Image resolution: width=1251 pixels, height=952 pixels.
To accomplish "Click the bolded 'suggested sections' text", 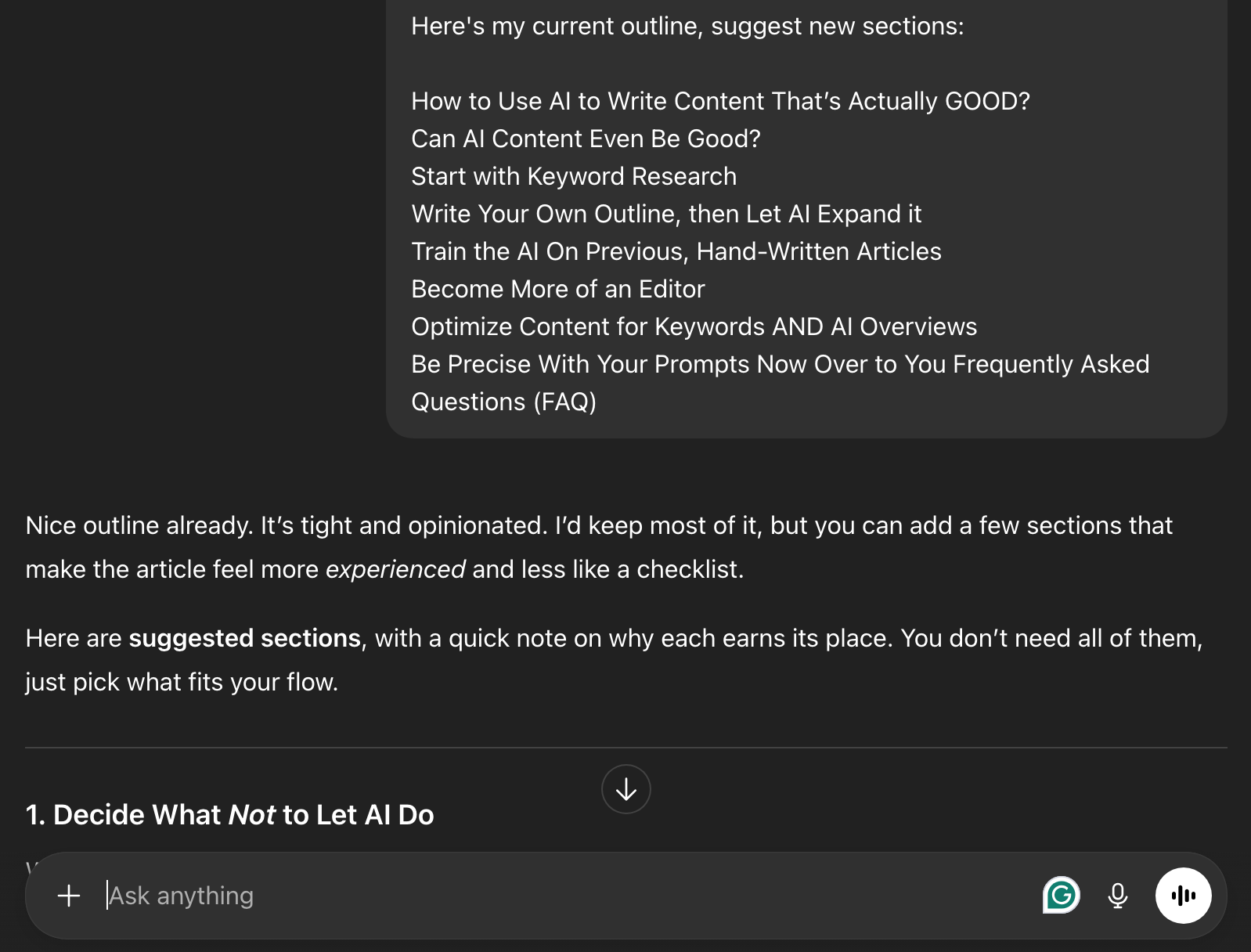I will [243, 638].
